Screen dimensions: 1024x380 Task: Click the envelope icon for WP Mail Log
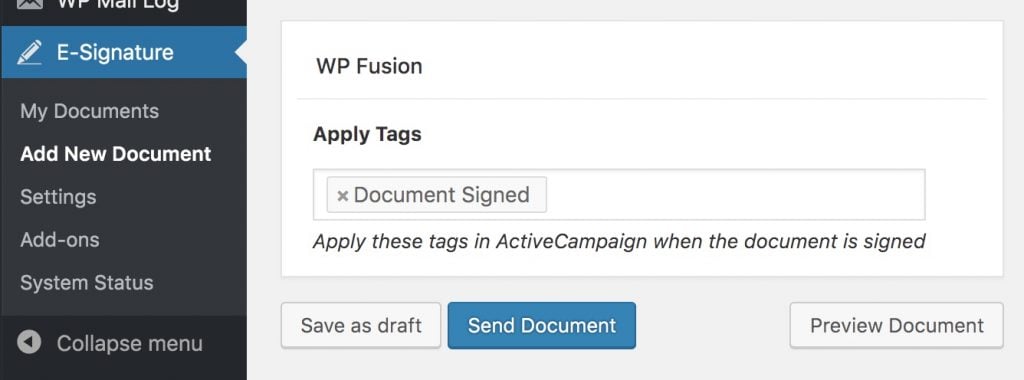[29, 4]
